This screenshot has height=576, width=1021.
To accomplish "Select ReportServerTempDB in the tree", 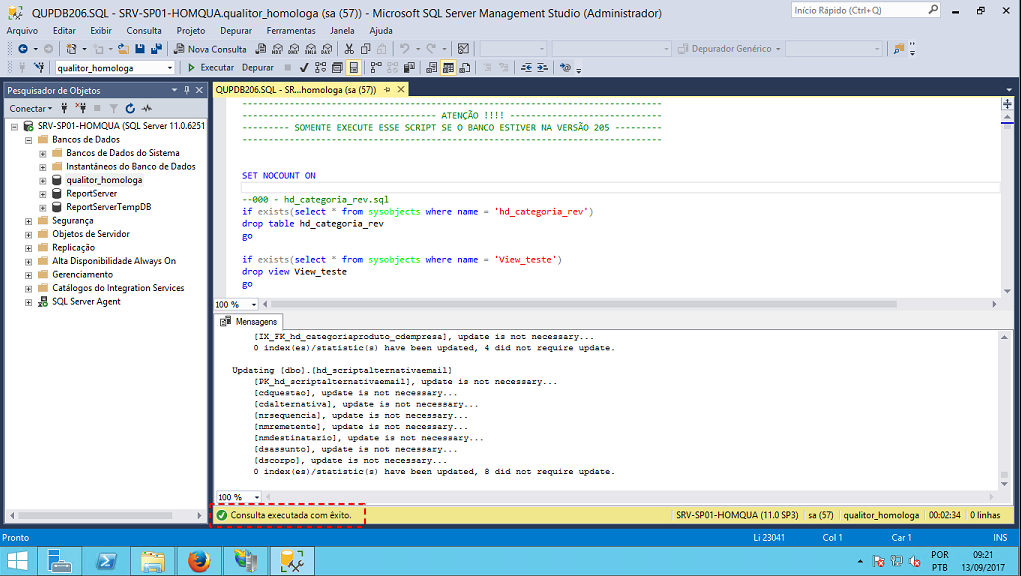I will coord(109,207).
